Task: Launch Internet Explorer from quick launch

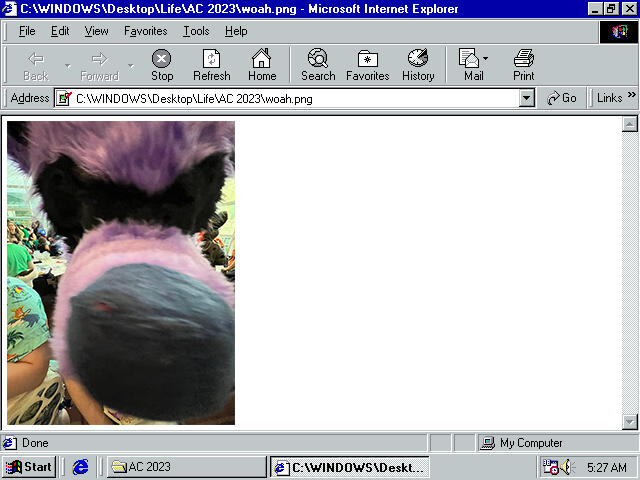Action: 81,467
